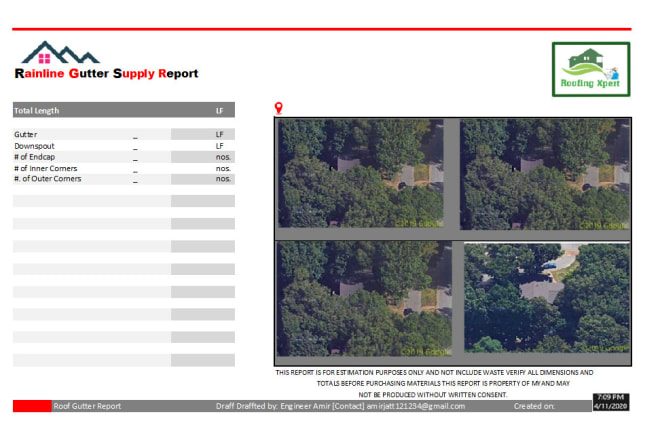This screenshot has height=440, width=660.
Task: Click the nos. cell for Inner Corners
Action: [x=223, y=168]
